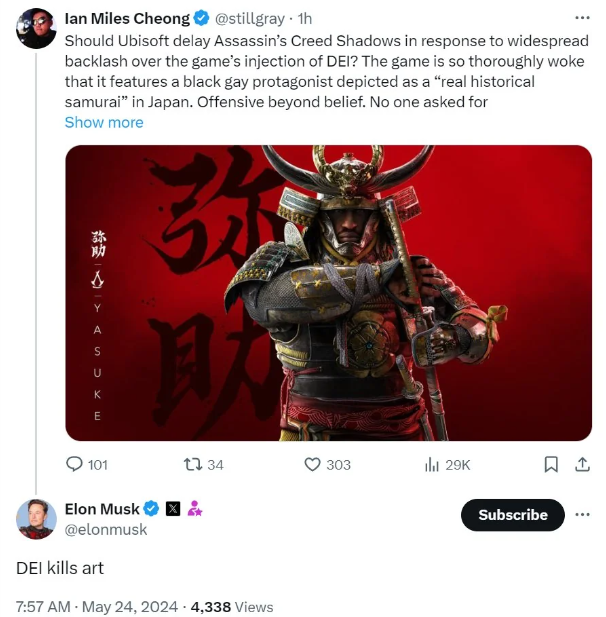Open the @stillgray handle link
This screenshot has height=617, width=606.
pyautogui.click(x=249, y=18)
